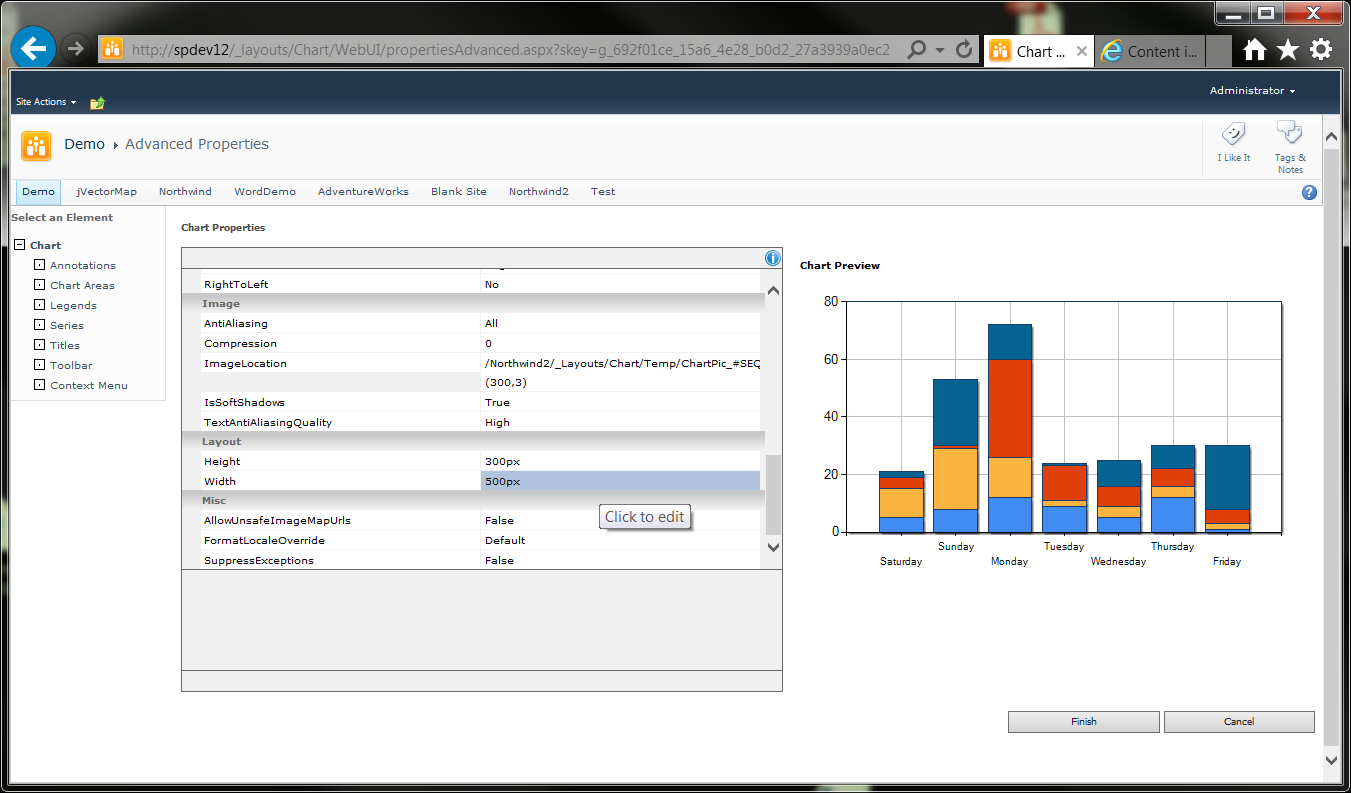This screenshot has height=793, width=1351.
Task: Click page scrollbar up arrow
Action: [x=1330, y=136]
